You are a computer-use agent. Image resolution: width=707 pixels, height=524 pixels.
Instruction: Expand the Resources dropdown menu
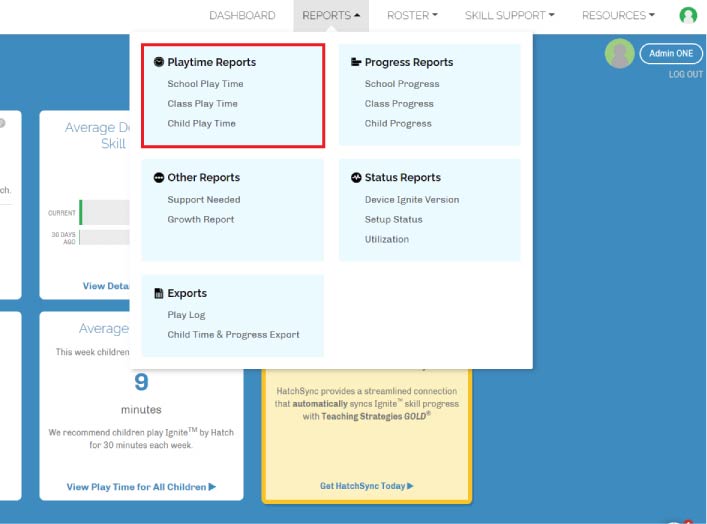coord(618,15)
